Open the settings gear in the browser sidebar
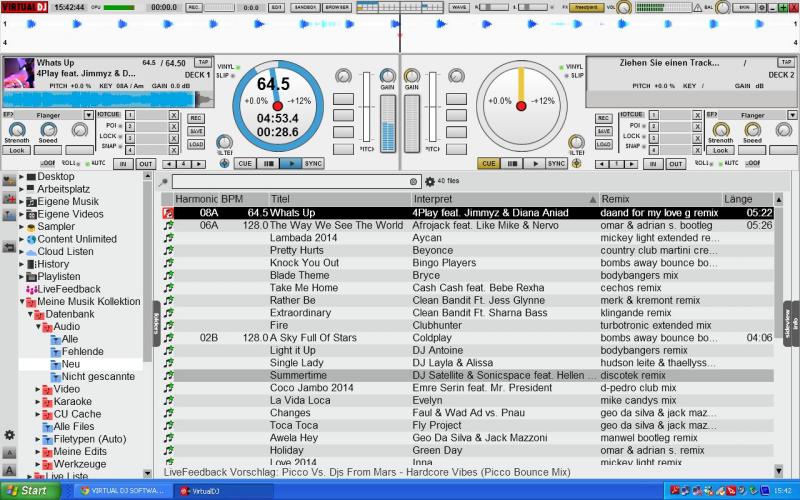The height and width of the screenshot is (500, 800). [10, 435]
